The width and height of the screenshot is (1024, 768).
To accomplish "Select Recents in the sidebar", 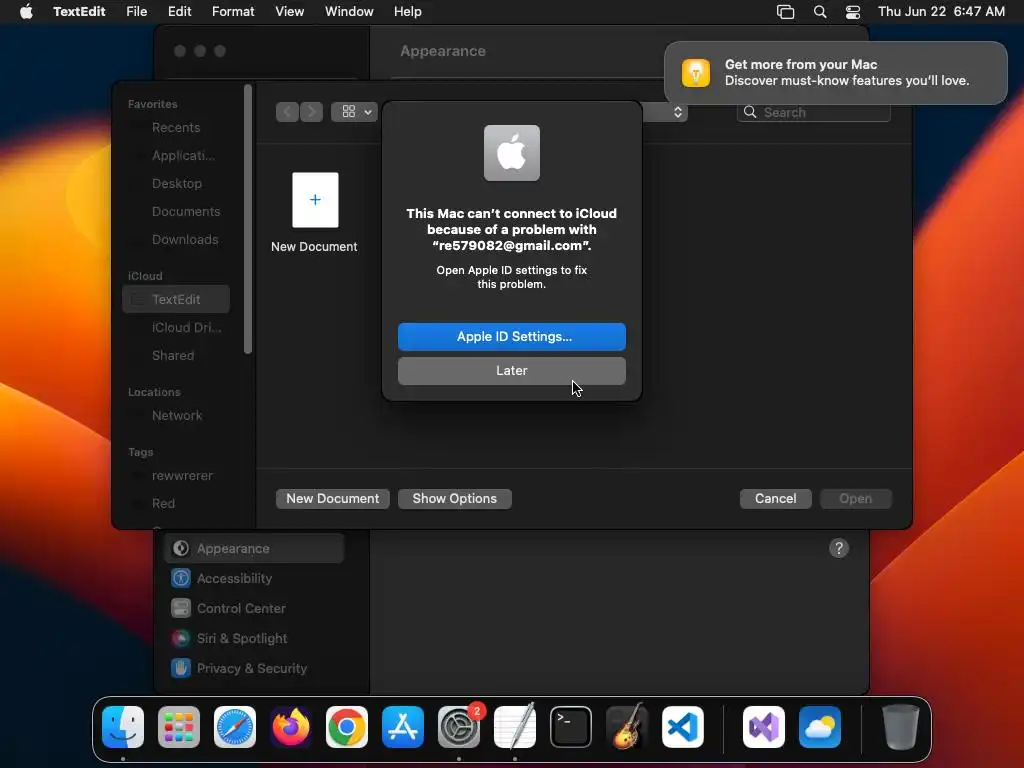I will click(x=176, y=127).
